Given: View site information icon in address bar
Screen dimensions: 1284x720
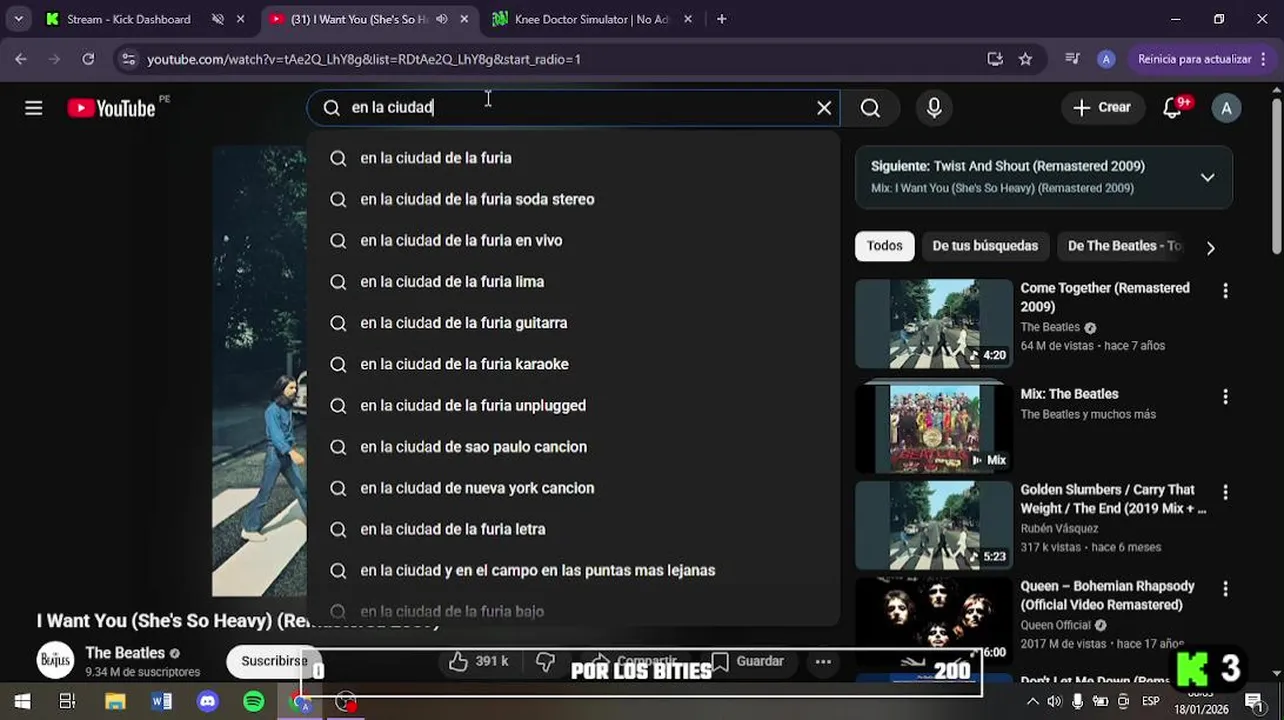Looking at the screenshot, I should [x=128, y=59].
